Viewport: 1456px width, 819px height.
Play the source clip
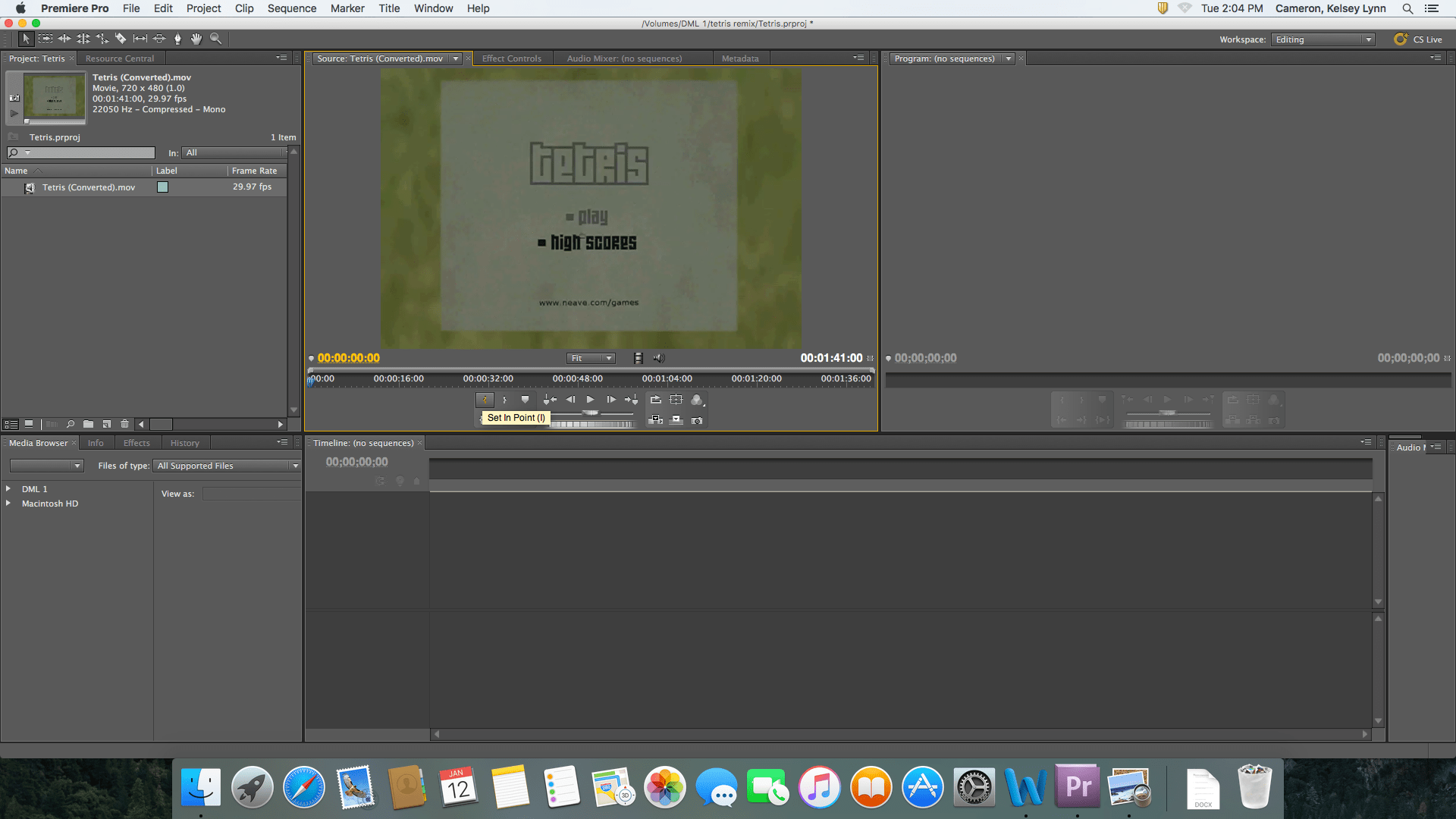coord(590,400)
